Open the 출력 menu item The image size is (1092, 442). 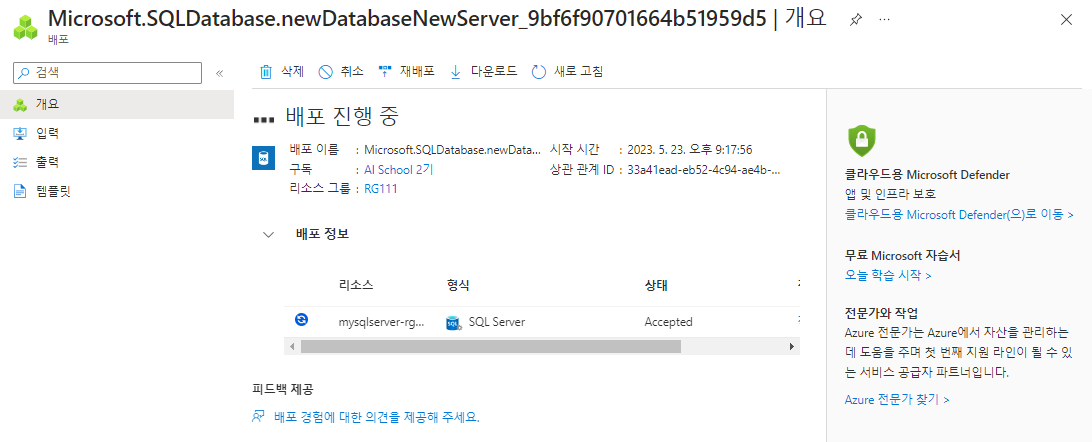[117, 162]
